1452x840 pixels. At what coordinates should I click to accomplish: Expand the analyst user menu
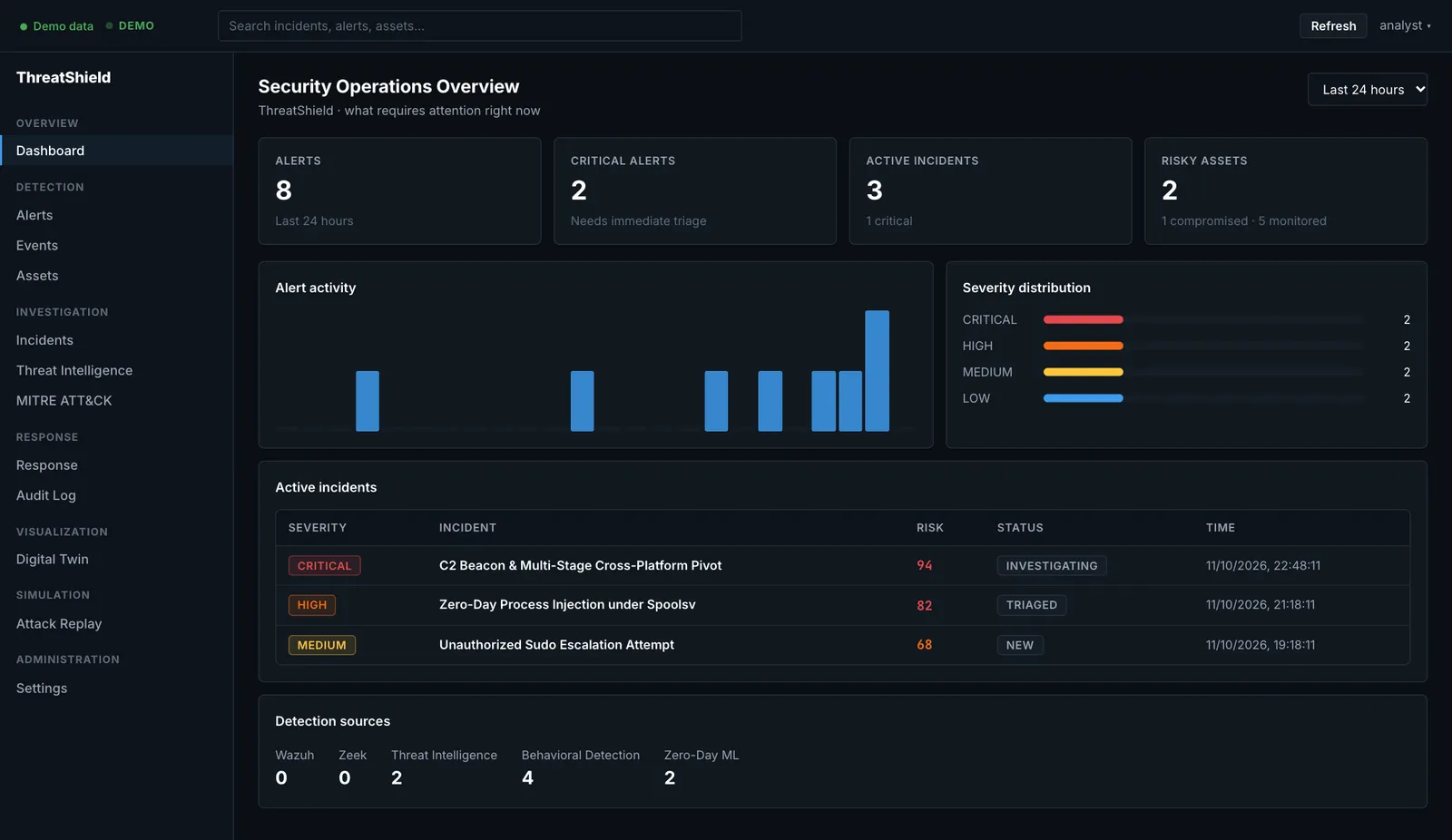pyautogui.click(x=1405, y=25)
